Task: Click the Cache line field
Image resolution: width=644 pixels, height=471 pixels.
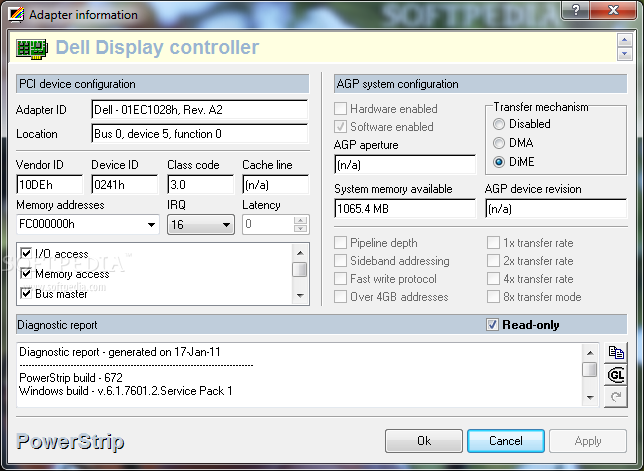Action: 276,185
